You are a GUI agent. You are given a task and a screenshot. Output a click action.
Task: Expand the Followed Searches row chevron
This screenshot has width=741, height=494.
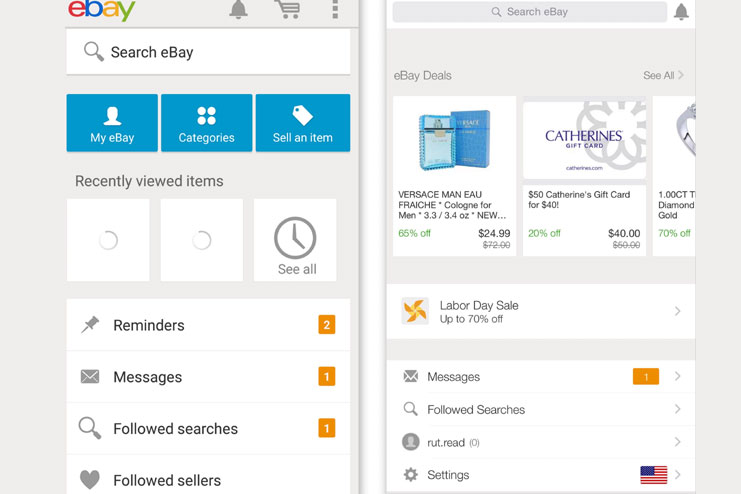point(678,409)
